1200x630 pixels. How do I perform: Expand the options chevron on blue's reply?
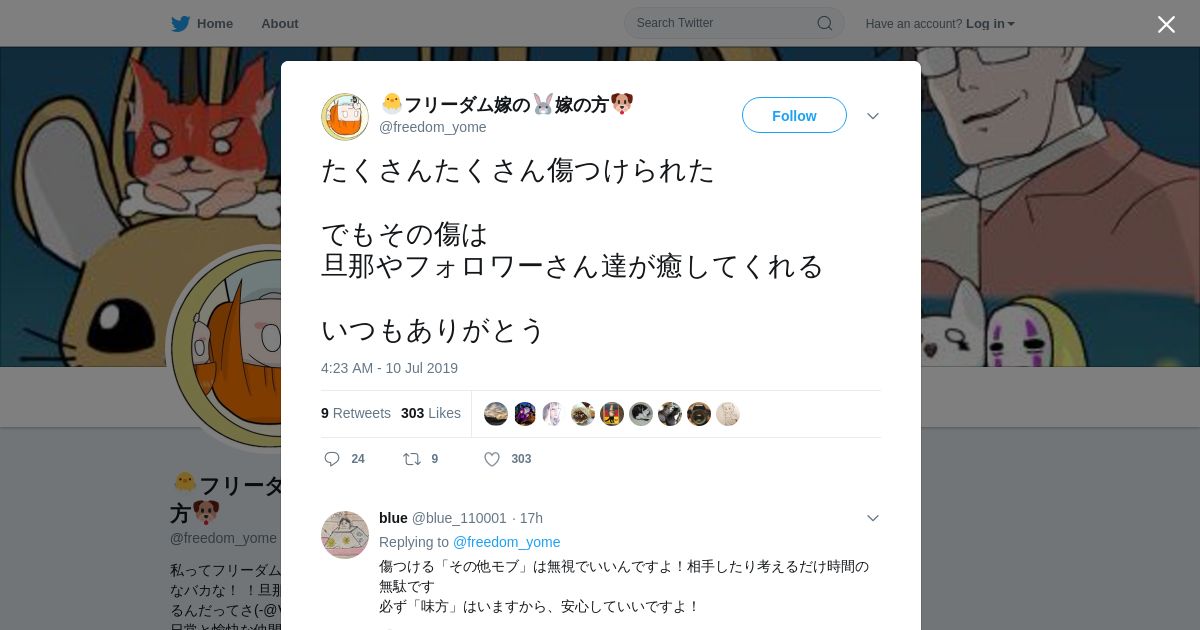873,518
